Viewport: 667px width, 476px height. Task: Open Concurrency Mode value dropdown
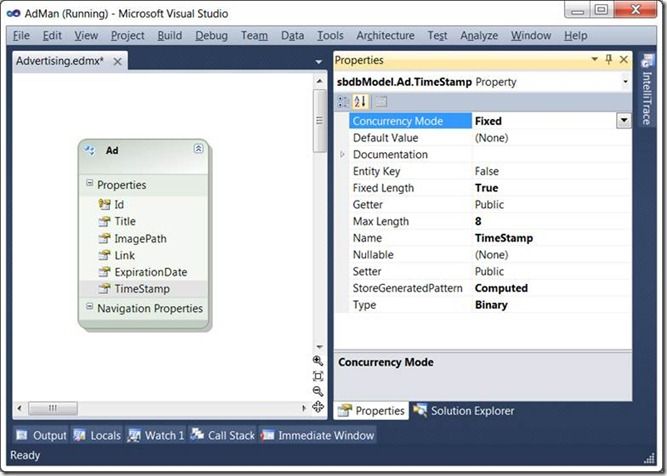(x=624, y=121)
